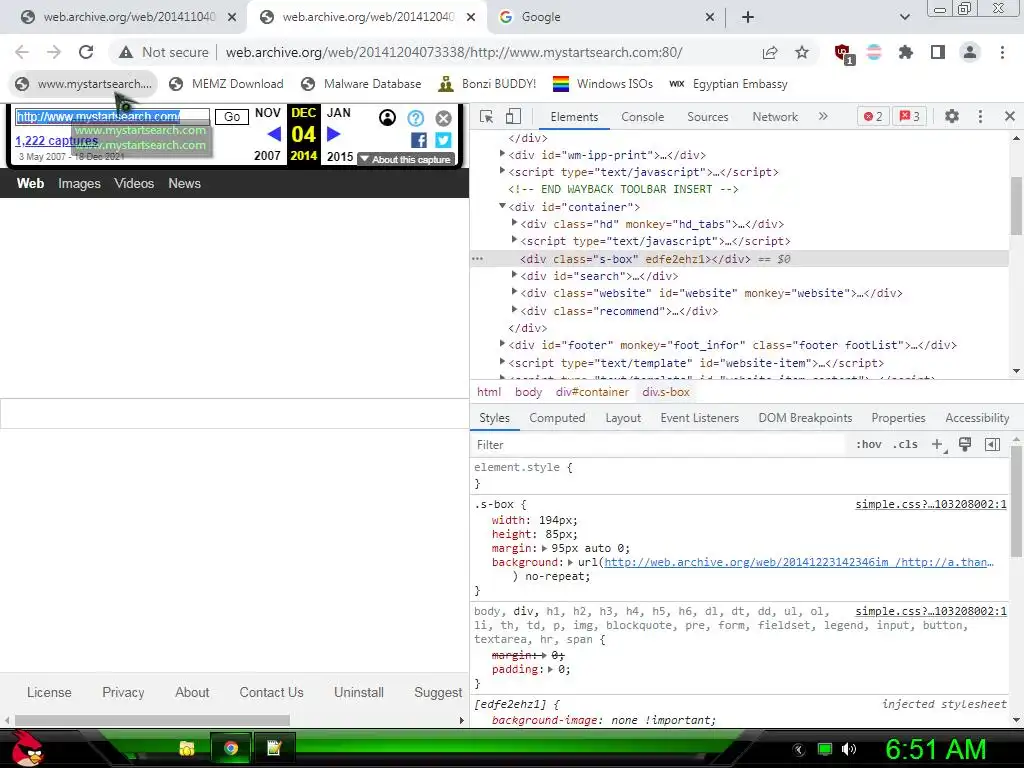1024x768 pixels.
Task: Show the 3 issues indicator in DevTools
Action: pos(909,116)
